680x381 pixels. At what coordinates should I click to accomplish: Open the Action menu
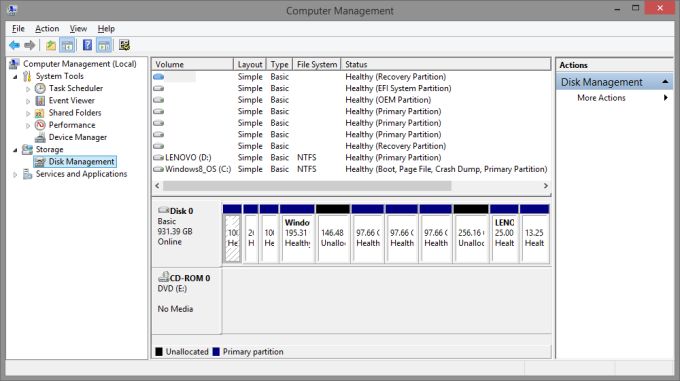point(47,29)
